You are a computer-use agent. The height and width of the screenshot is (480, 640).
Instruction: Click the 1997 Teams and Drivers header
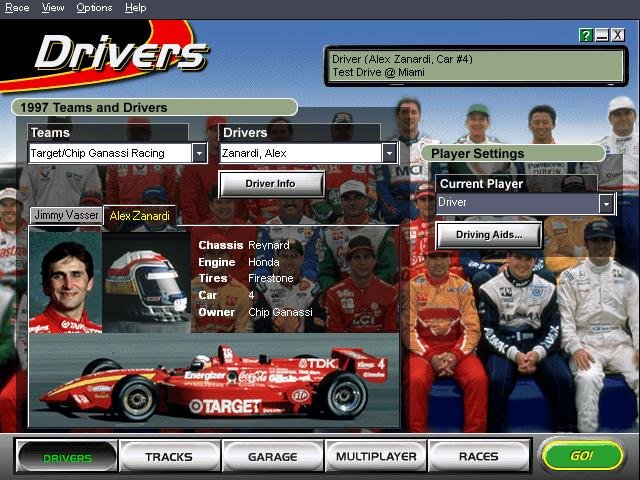(154, 108)
